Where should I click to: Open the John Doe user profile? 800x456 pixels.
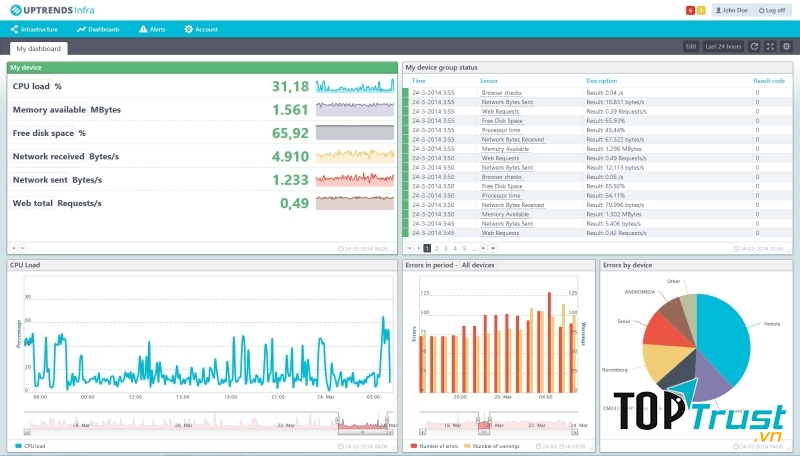pyautogui.click(x=731, y=10)
